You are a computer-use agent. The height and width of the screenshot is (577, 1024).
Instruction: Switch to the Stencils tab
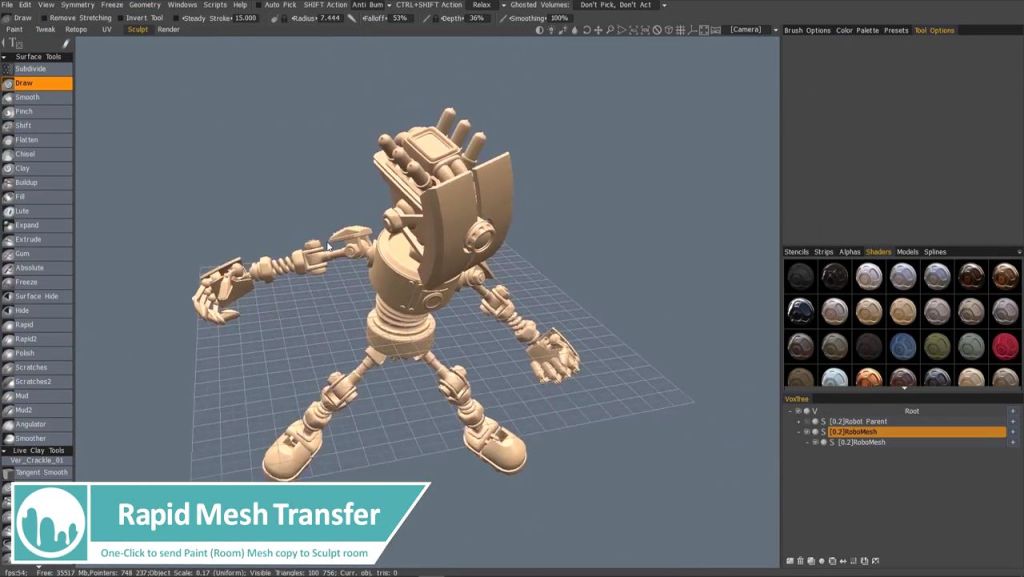pos(796,252)
